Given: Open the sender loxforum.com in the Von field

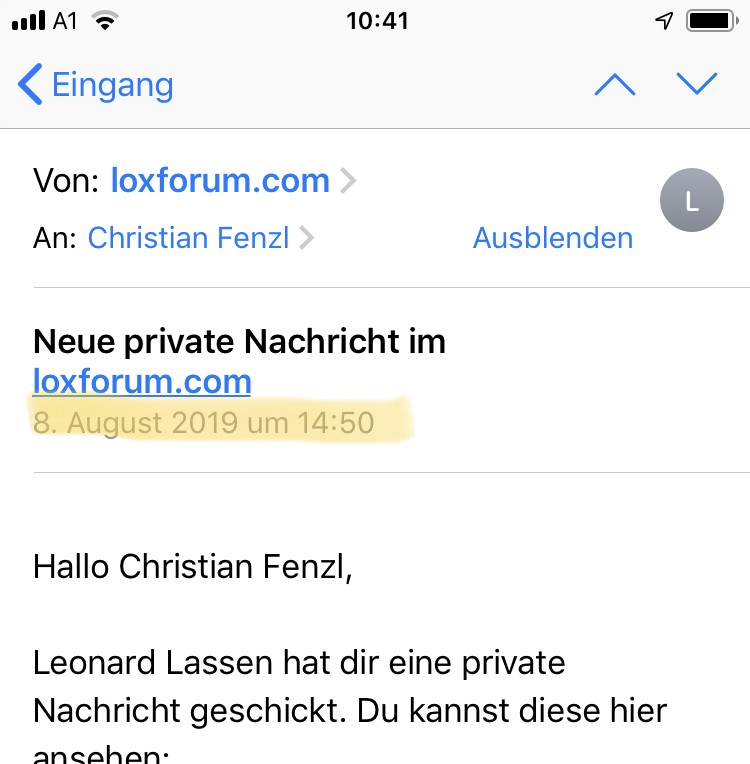Looking at the screenshot, I should tap(219, 181).
